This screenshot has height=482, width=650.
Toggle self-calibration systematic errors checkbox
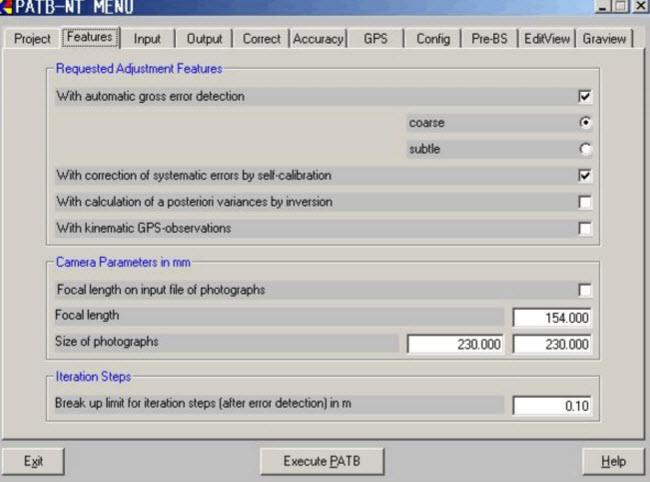coord(585,176)
